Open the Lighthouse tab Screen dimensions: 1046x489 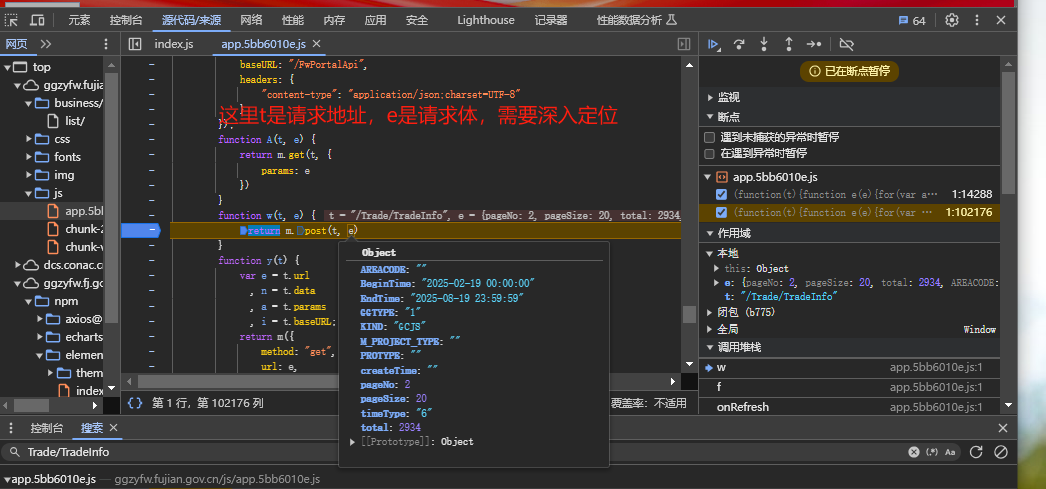pos(486,20)
